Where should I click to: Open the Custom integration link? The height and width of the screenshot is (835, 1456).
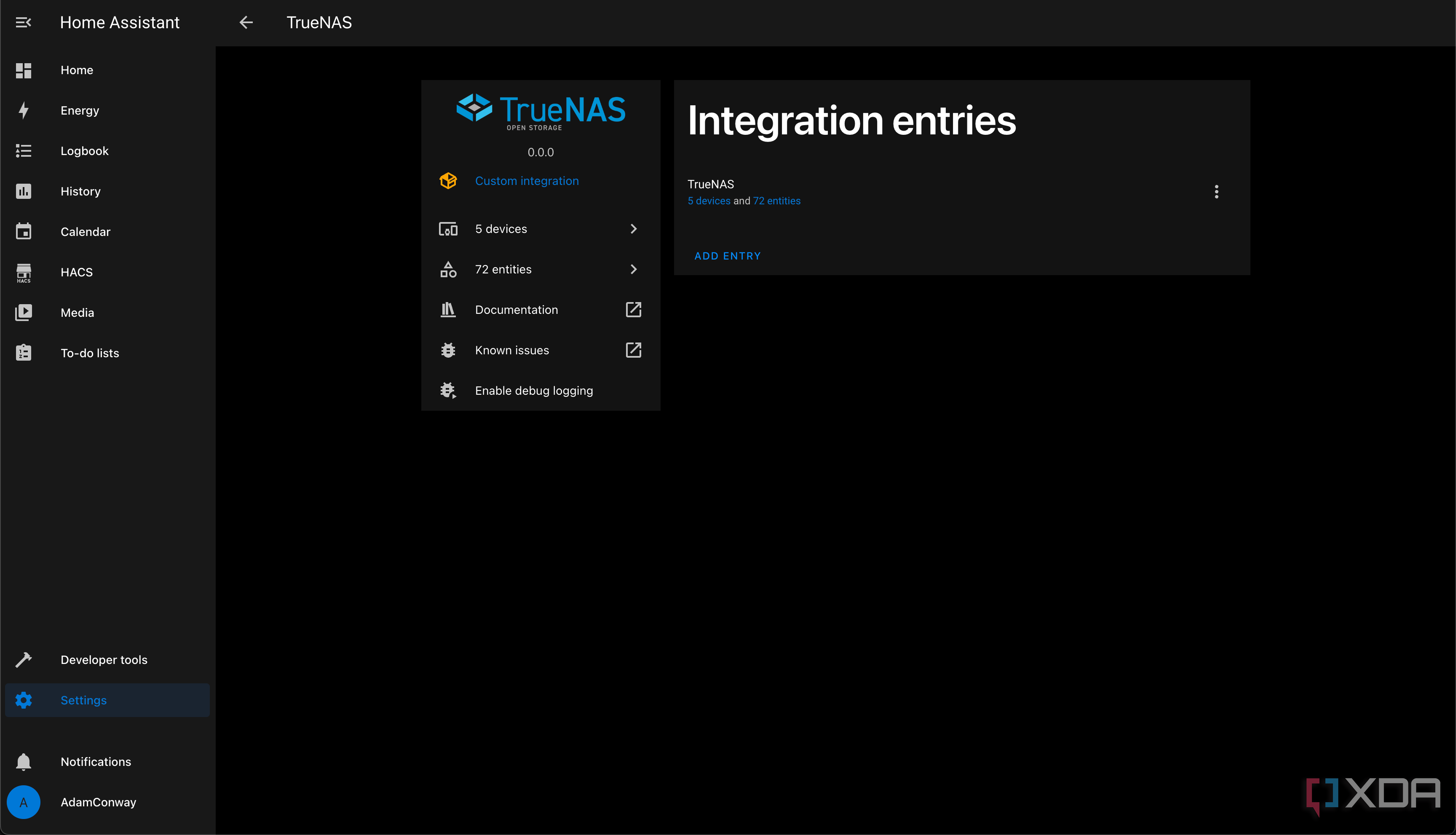[527, 181]
